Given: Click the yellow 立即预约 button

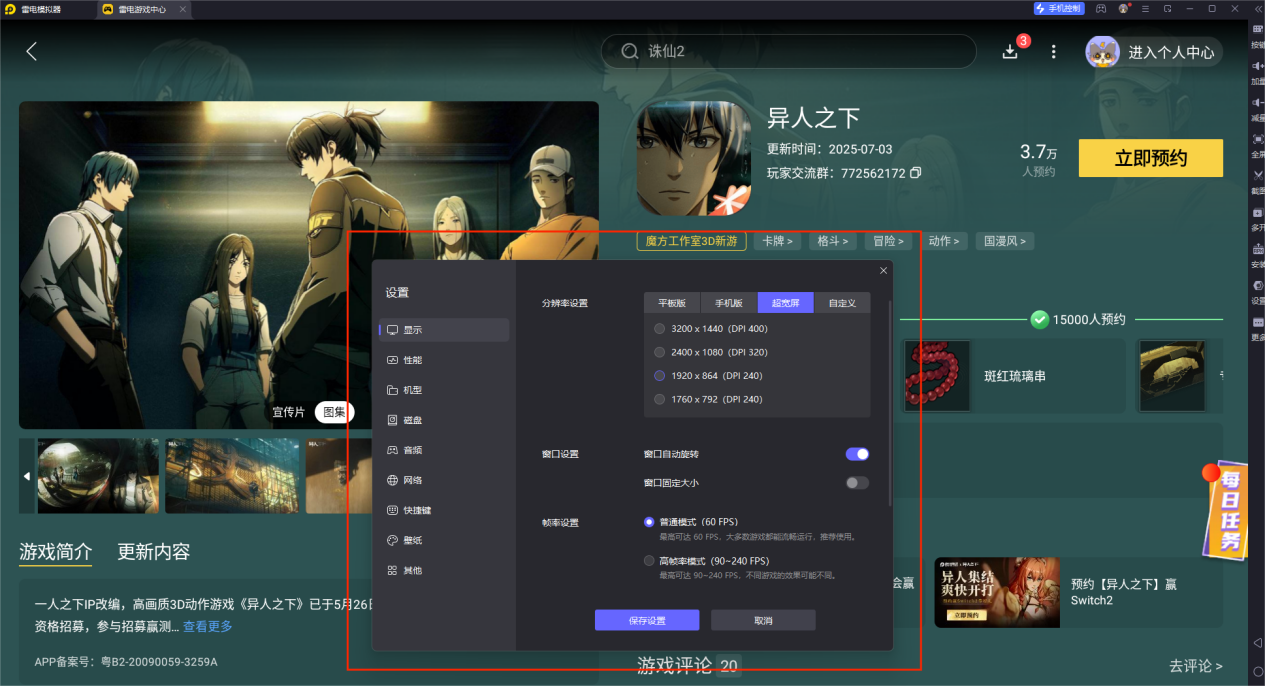Looking at the screenshot, I should (x=1150, y=158).
